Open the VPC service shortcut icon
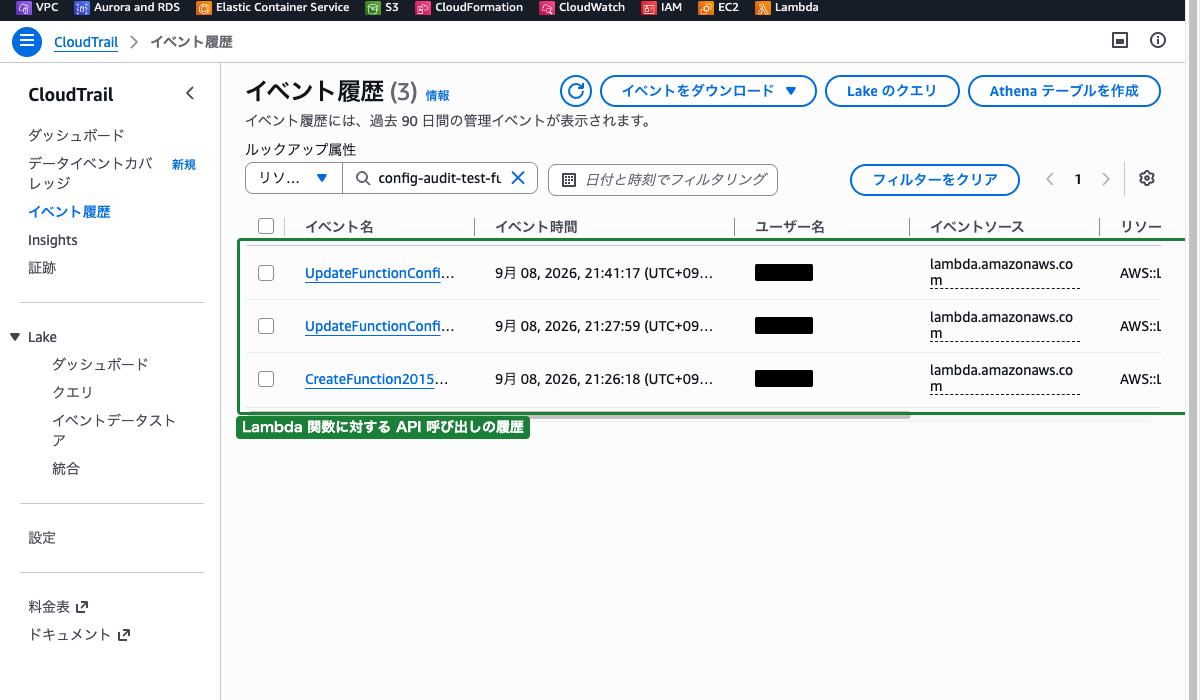The image size is (1200, 700). point(24,8)
